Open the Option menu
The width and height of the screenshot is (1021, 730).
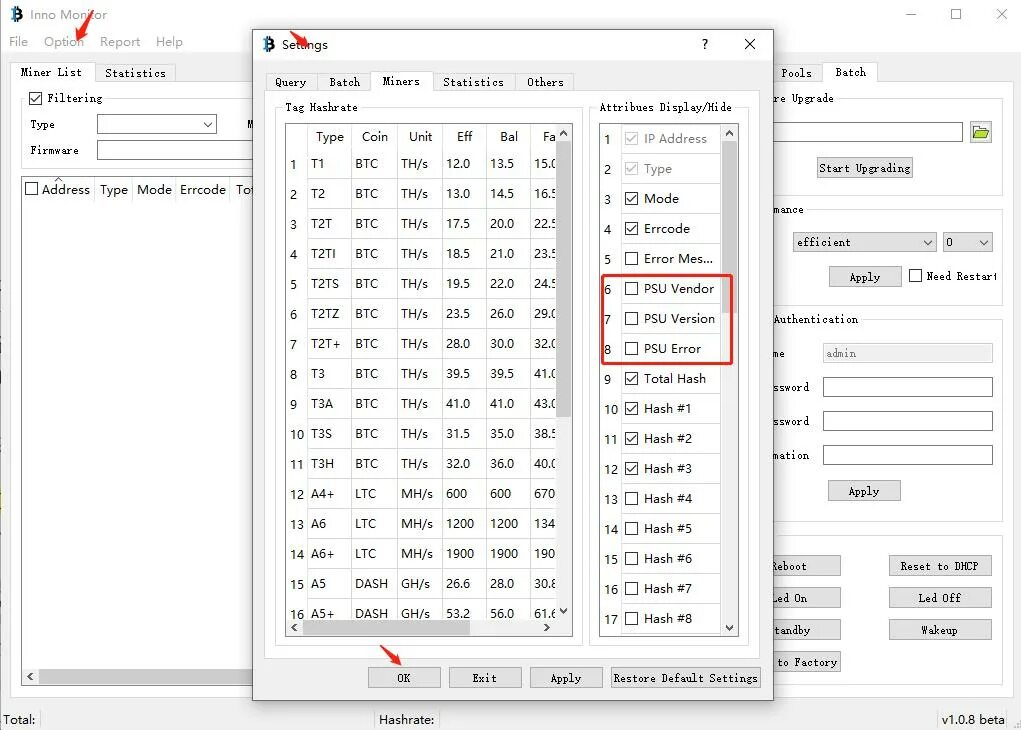click(64, 42)
